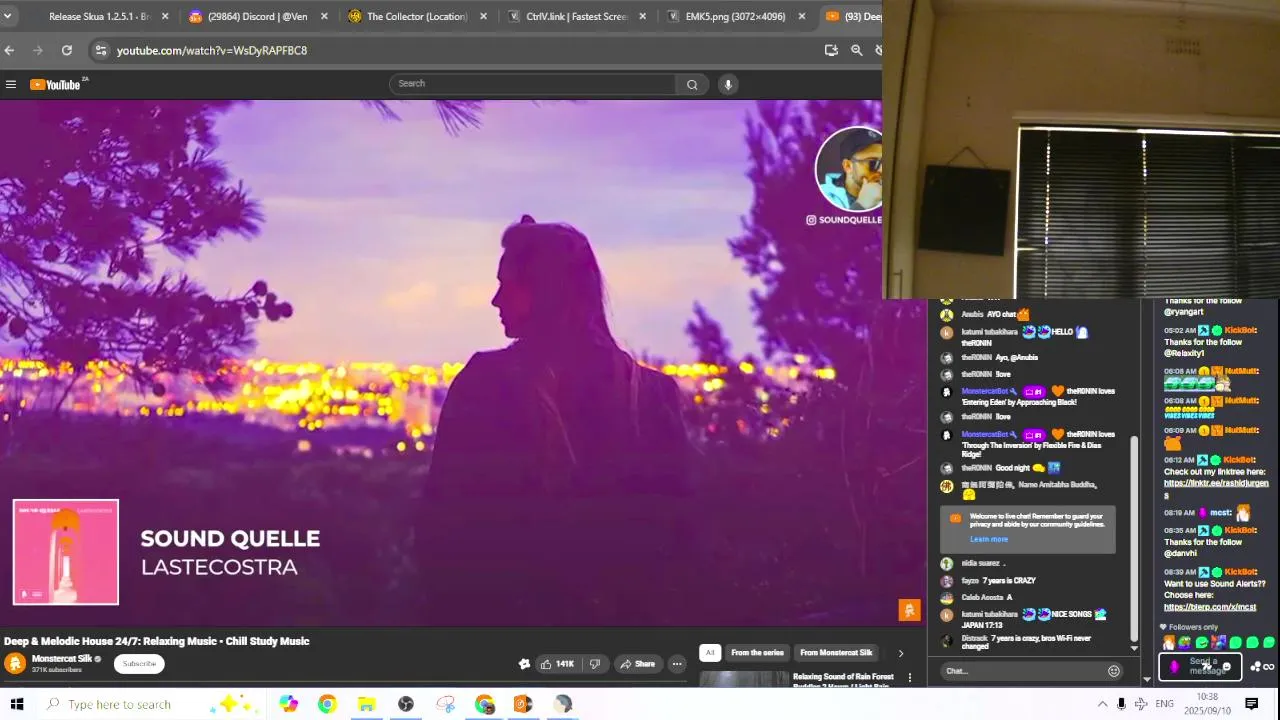Switch to the EMK5.png tab
The width and height of the screenshot is (1280, 720).
click(734, 16)
